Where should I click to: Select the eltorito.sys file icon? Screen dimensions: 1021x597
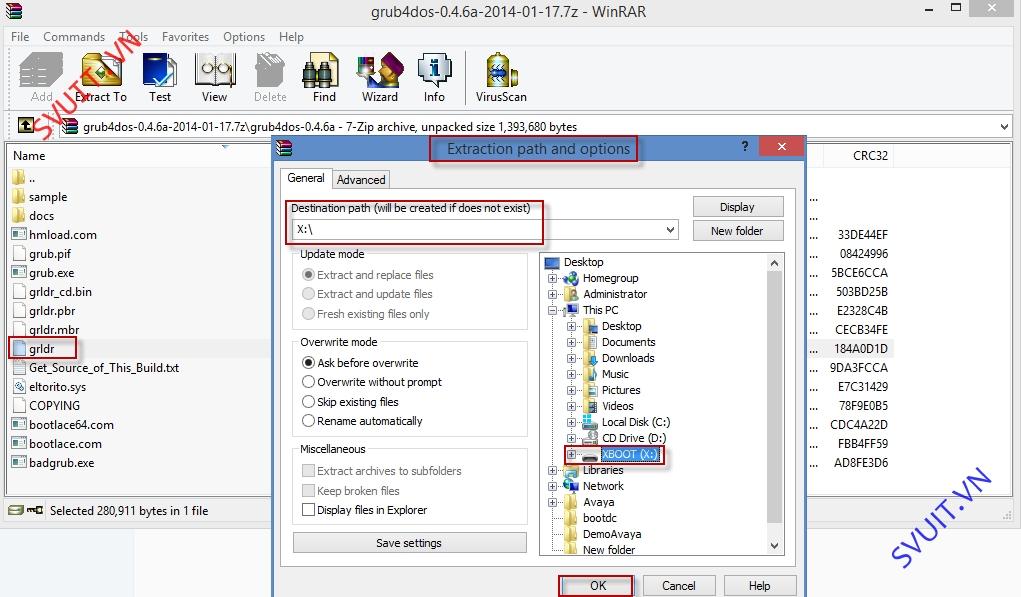(x=19, y=386)
